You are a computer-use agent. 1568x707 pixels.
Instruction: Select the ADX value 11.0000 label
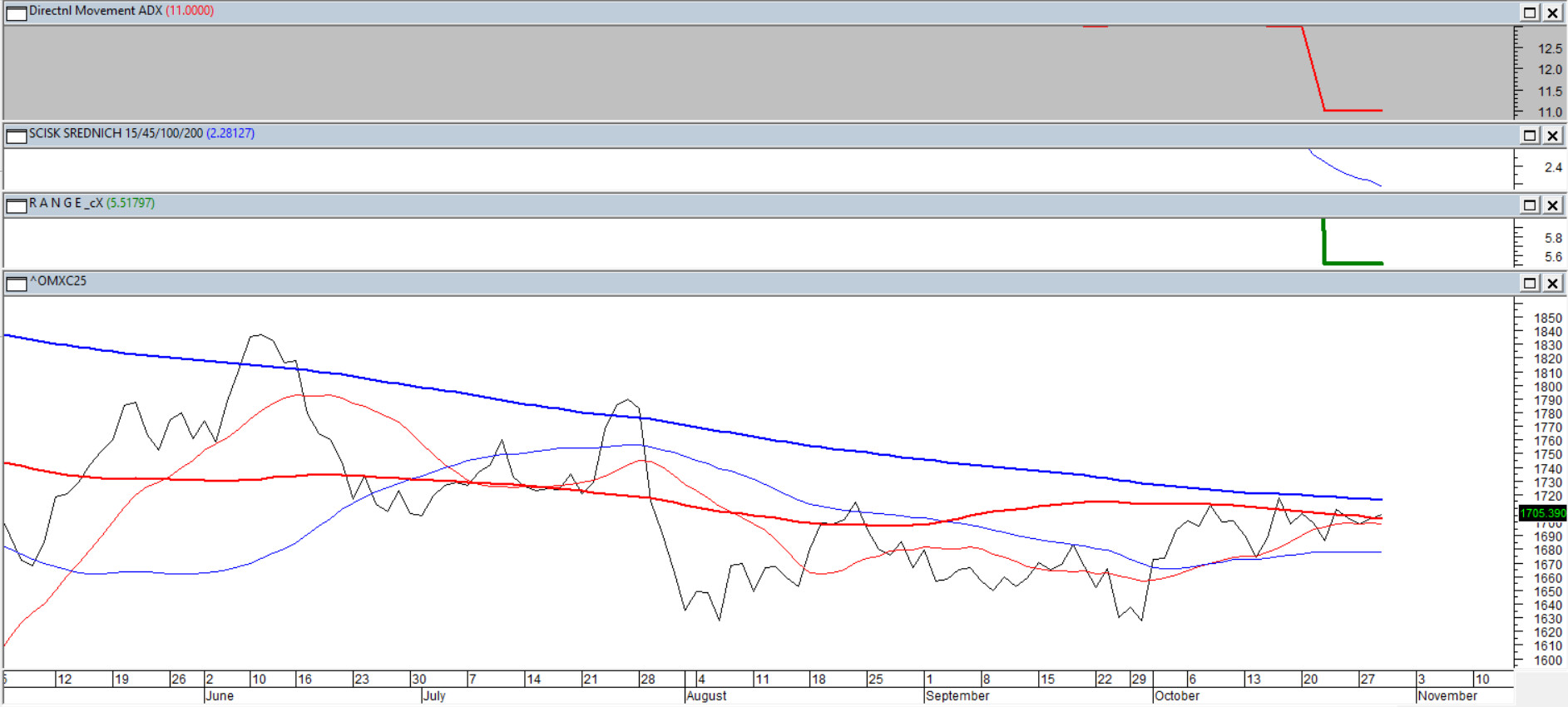click(190, 11)
